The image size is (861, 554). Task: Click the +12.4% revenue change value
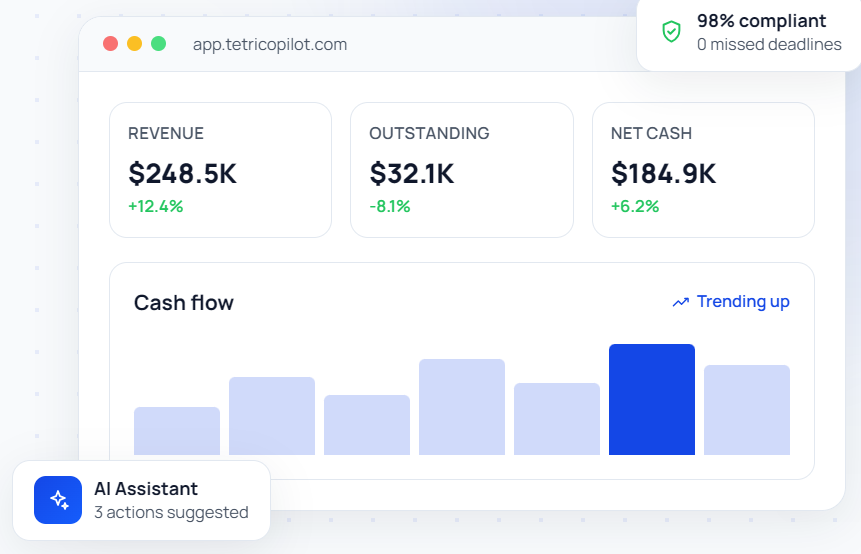coord(155,206)
